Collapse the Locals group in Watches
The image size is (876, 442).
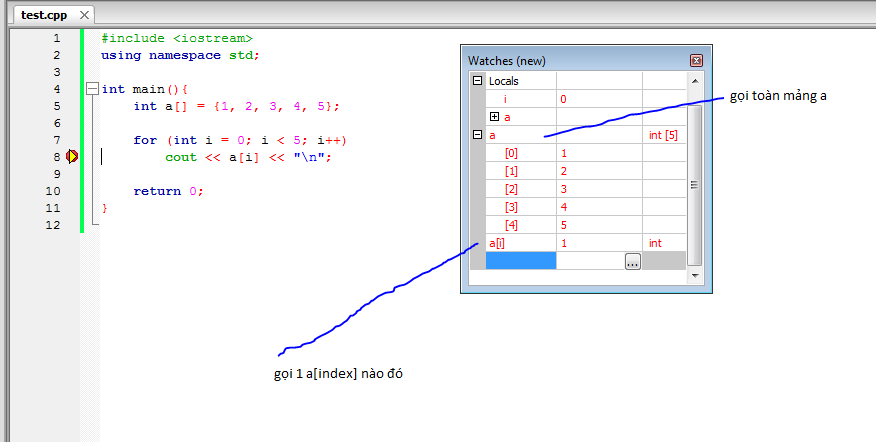(x=478, y=81)
